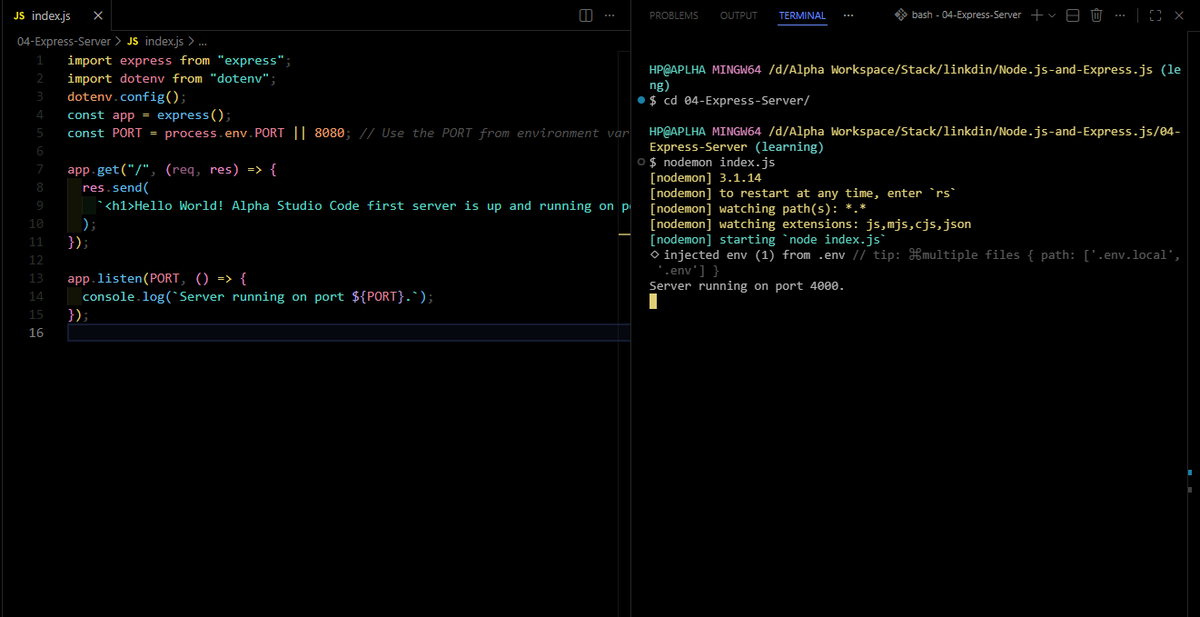Image resolution: width=1200 pixels, height=617 pixels.
Task: Click line number 13 in the gutter
Action: click(x=35, y=278)
